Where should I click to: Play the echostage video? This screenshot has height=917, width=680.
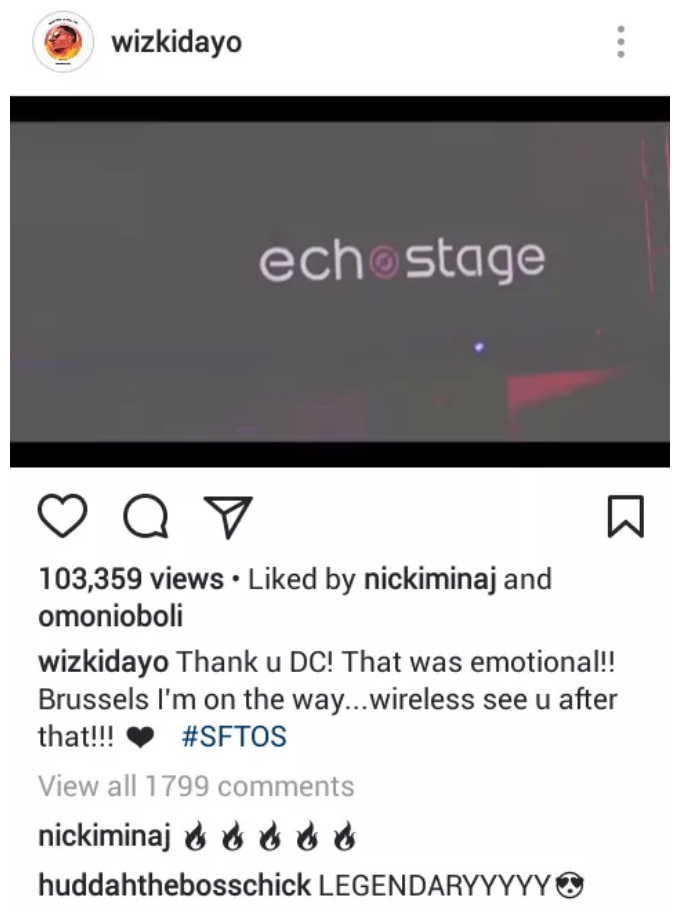[340, 281]
